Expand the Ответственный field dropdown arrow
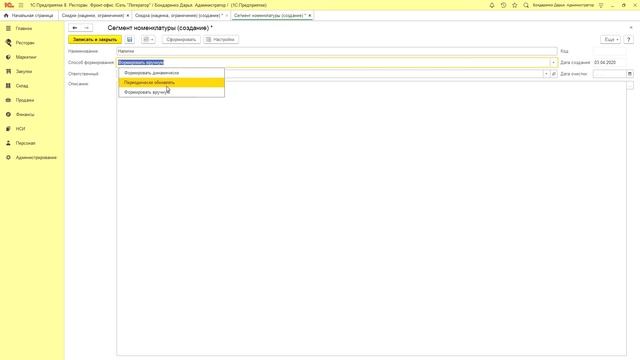The height and width of the screenshot is (360, 640). (x=546, y=74)
